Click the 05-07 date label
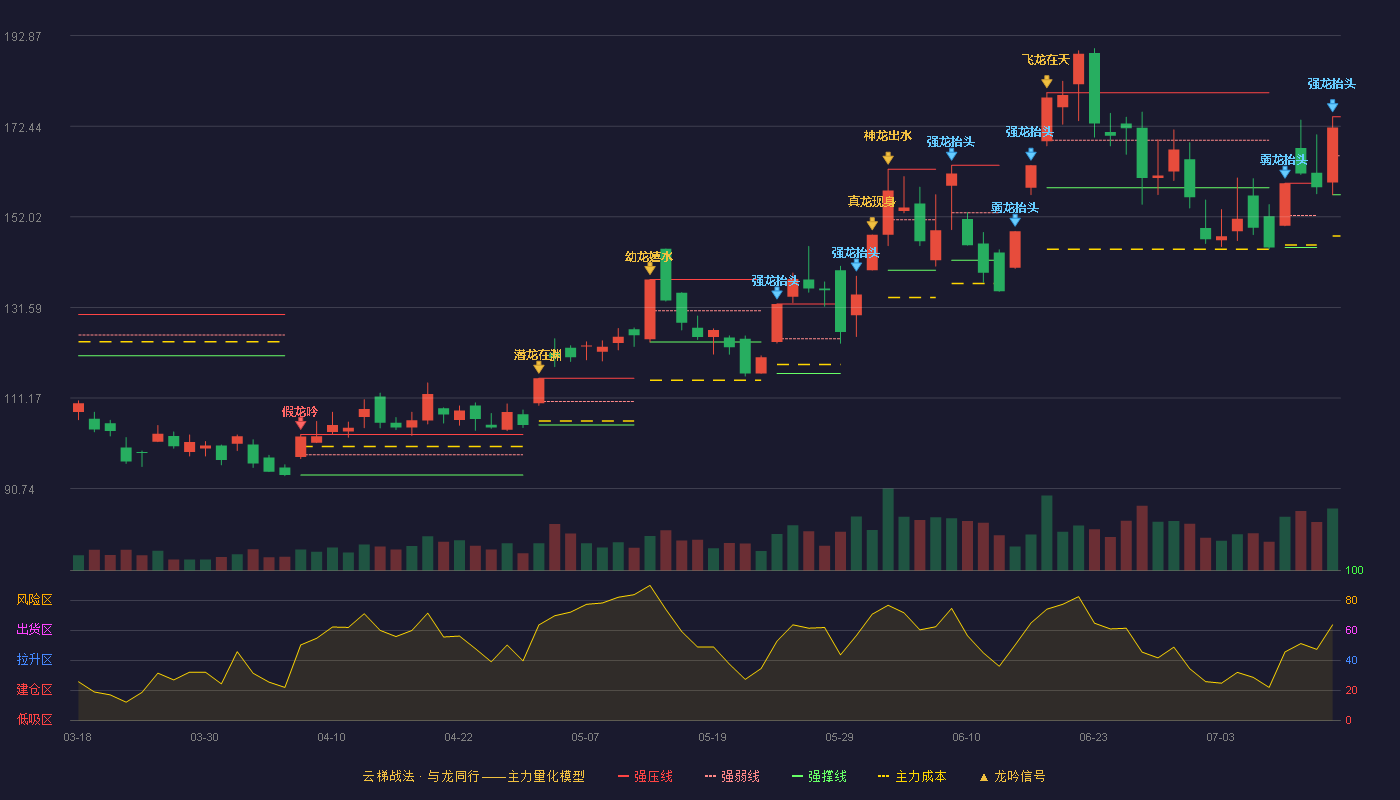Viewport: 1400px width, 800px height. pos(585,737)
